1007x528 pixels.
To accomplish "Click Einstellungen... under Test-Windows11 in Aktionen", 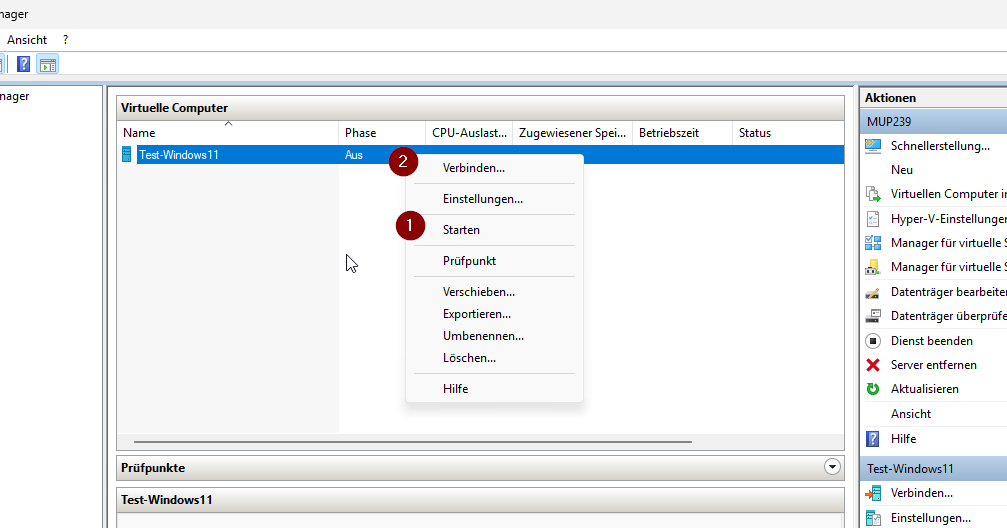I will coord(930,518).
